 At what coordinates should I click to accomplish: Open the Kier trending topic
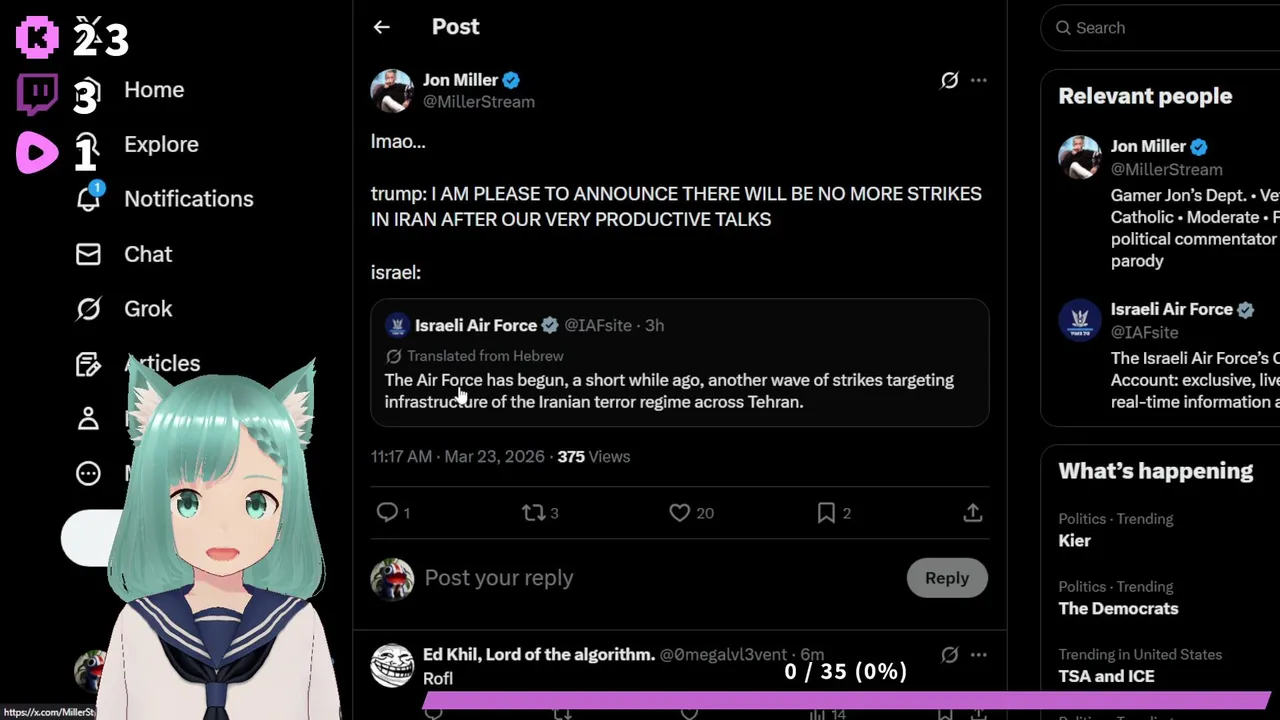coord(1075,540)
